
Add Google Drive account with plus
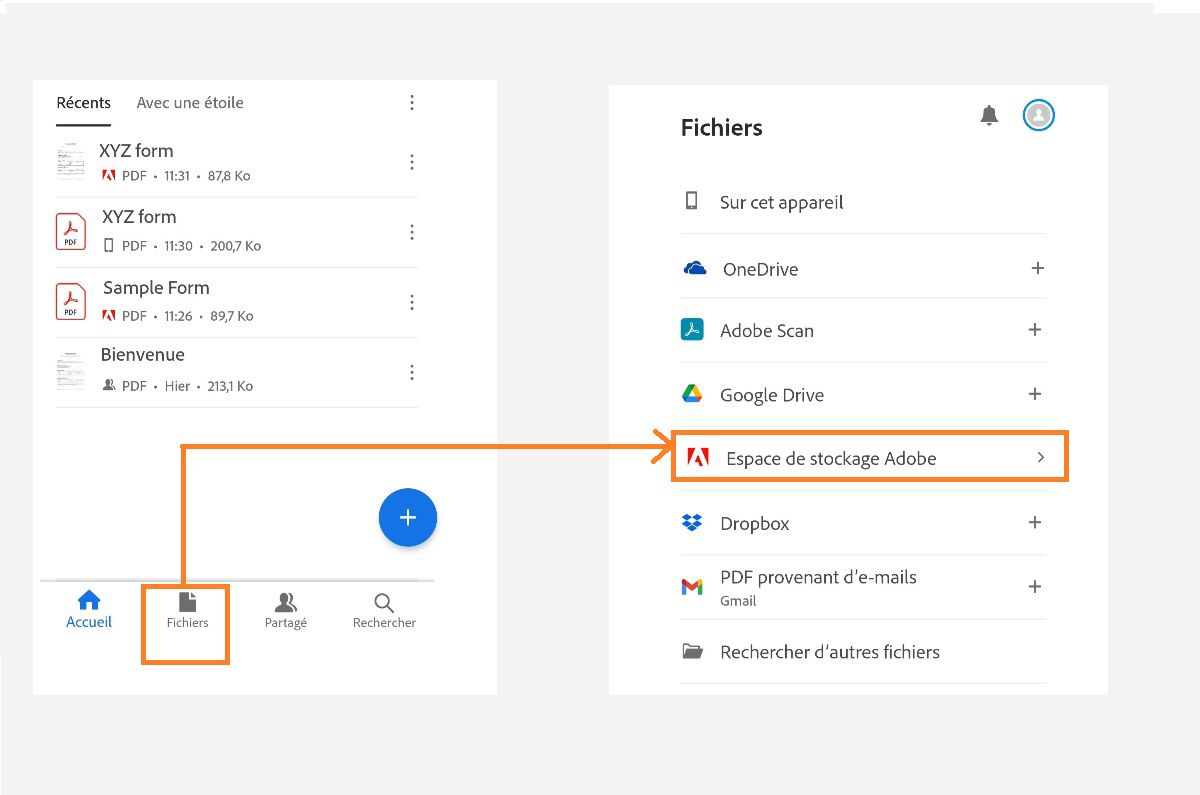tap(1035, 394)
